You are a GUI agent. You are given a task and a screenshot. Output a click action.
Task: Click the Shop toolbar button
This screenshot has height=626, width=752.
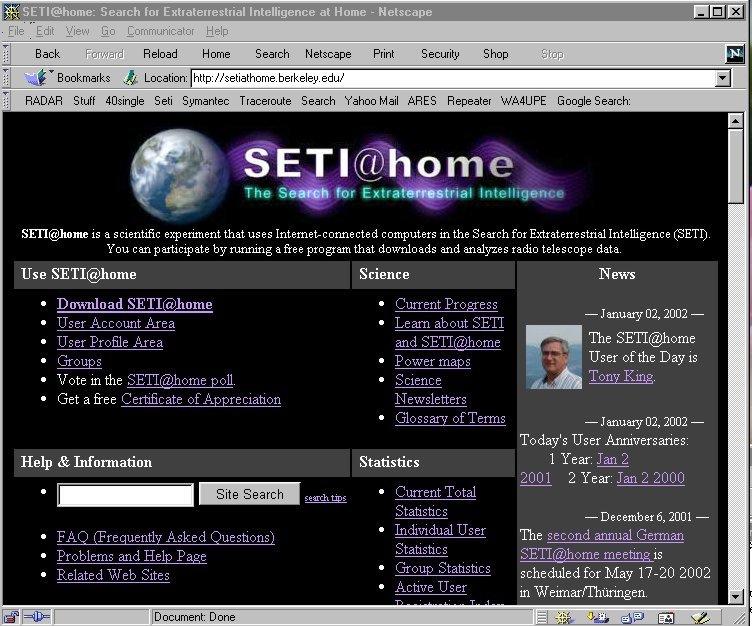click(495, 54)
